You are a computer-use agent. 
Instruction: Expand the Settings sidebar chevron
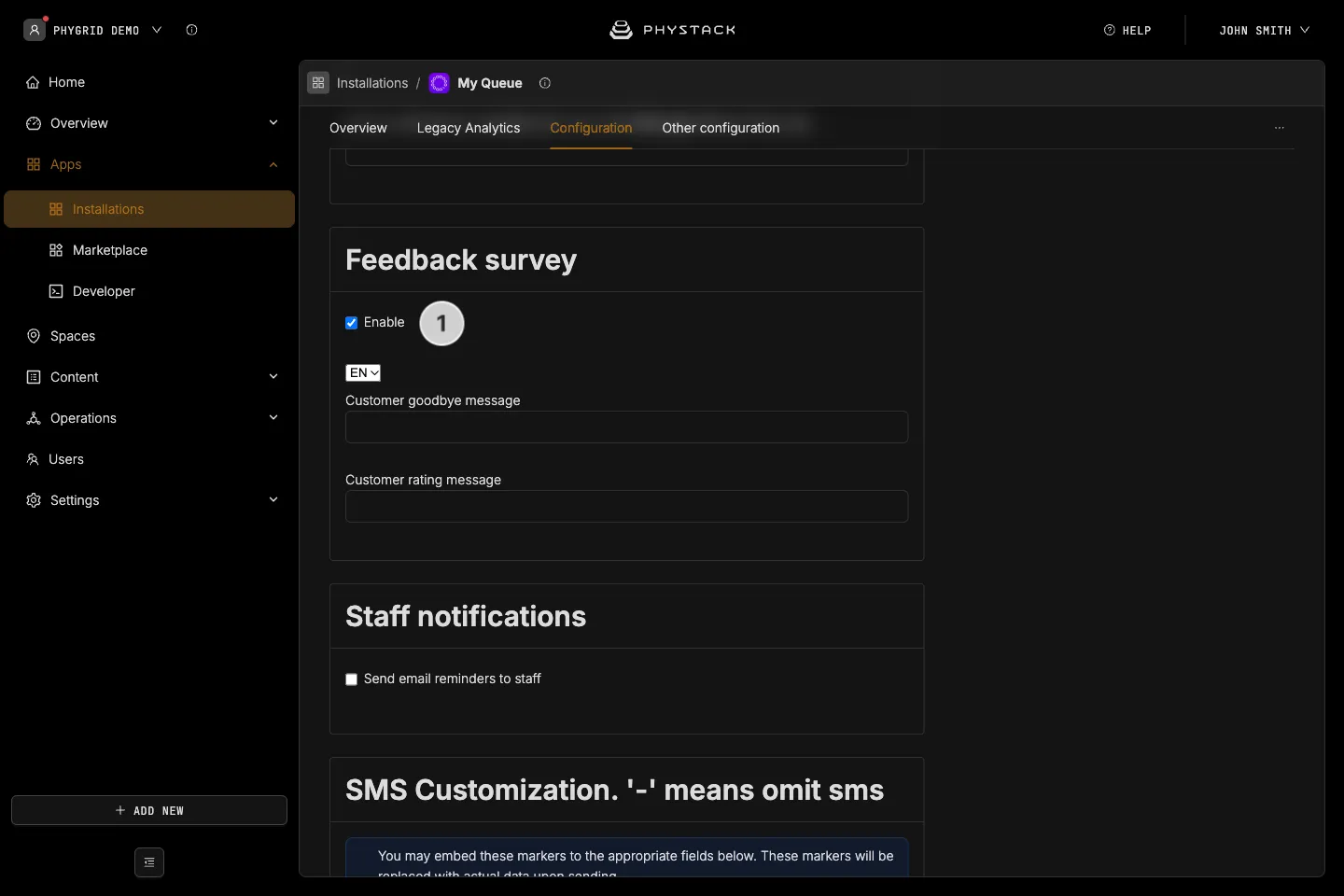(273, 500)
